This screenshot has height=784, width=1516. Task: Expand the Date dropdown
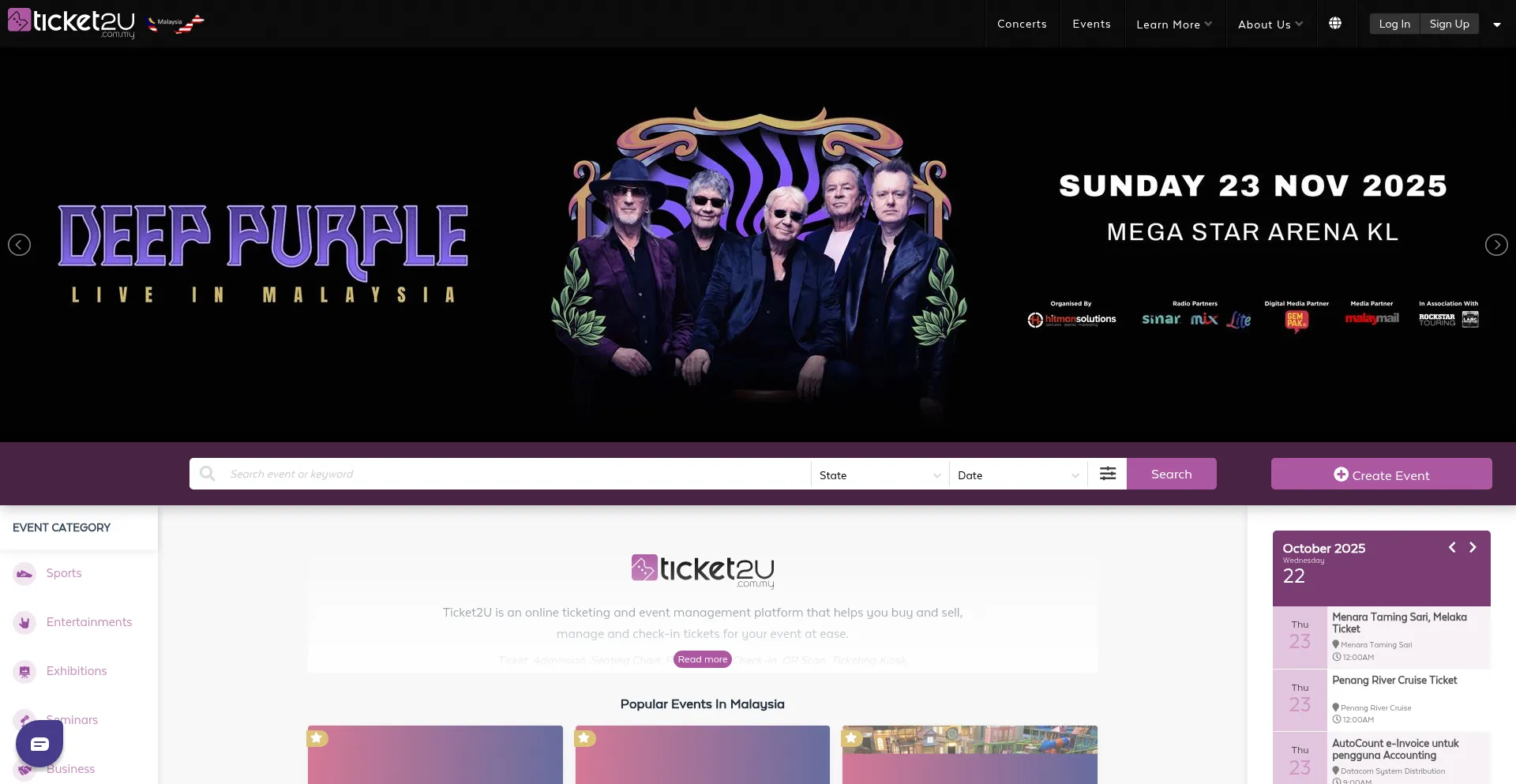pos(1019,475)
